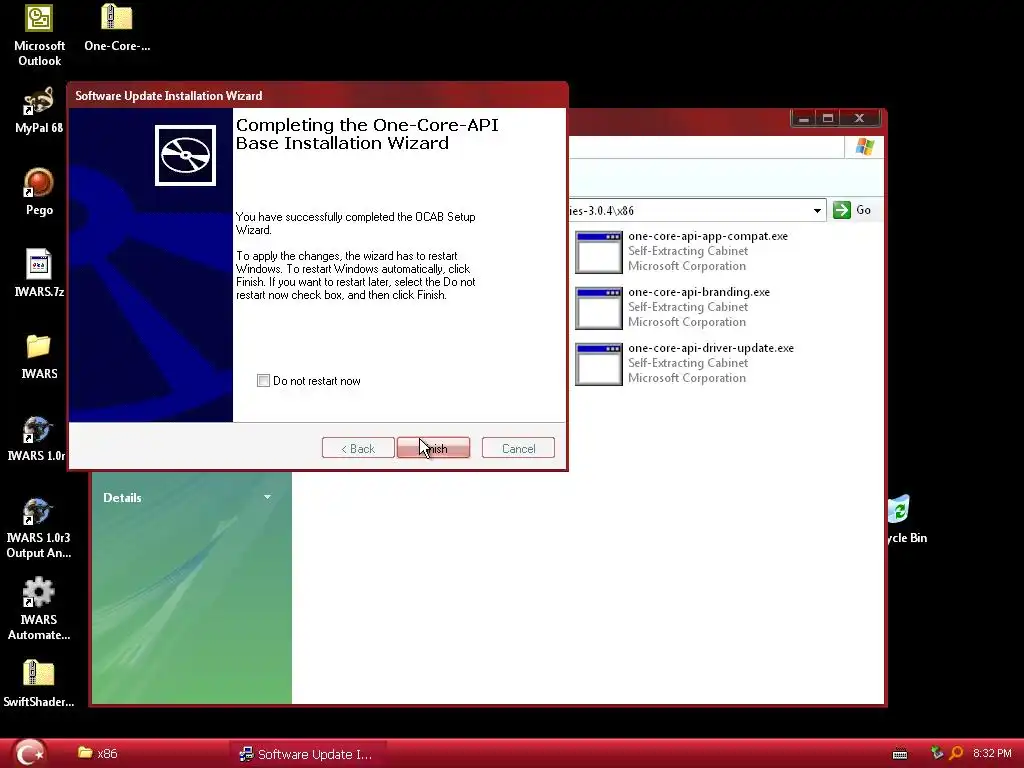Maximize the Explorer window

(x=828, y=118)
